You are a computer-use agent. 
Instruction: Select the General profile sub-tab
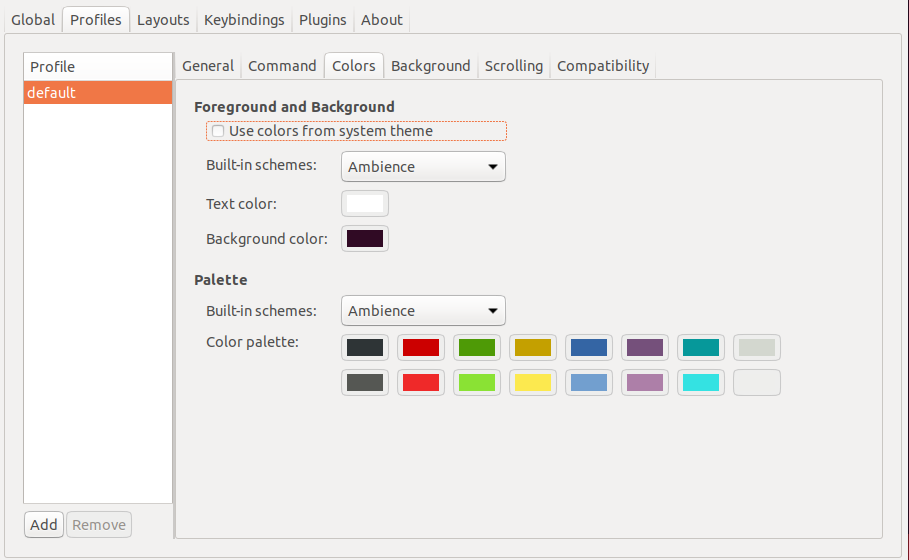208,66
